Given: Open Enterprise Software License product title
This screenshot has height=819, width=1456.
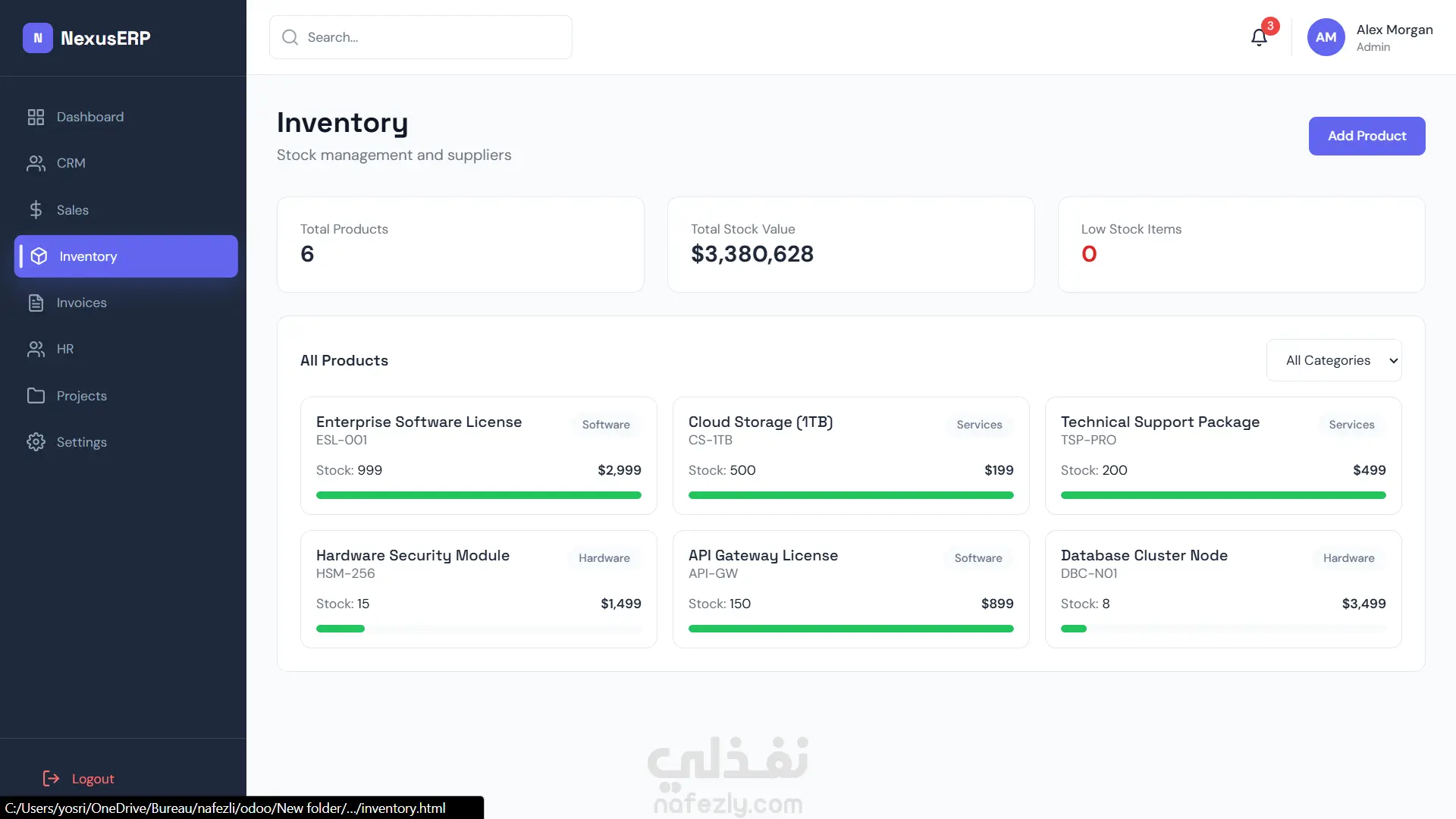Looking at the screenshot, I should 419,422.
